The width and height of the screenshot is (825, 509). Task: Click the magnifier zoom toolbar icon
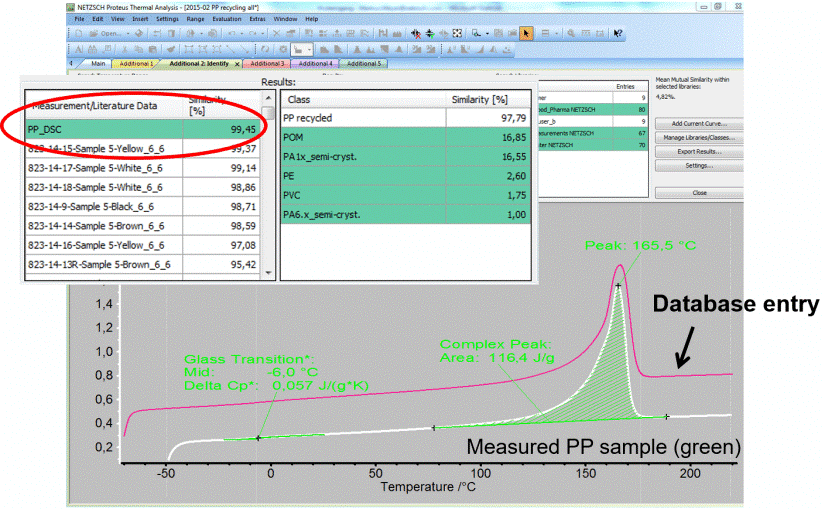tap(571, 33)
